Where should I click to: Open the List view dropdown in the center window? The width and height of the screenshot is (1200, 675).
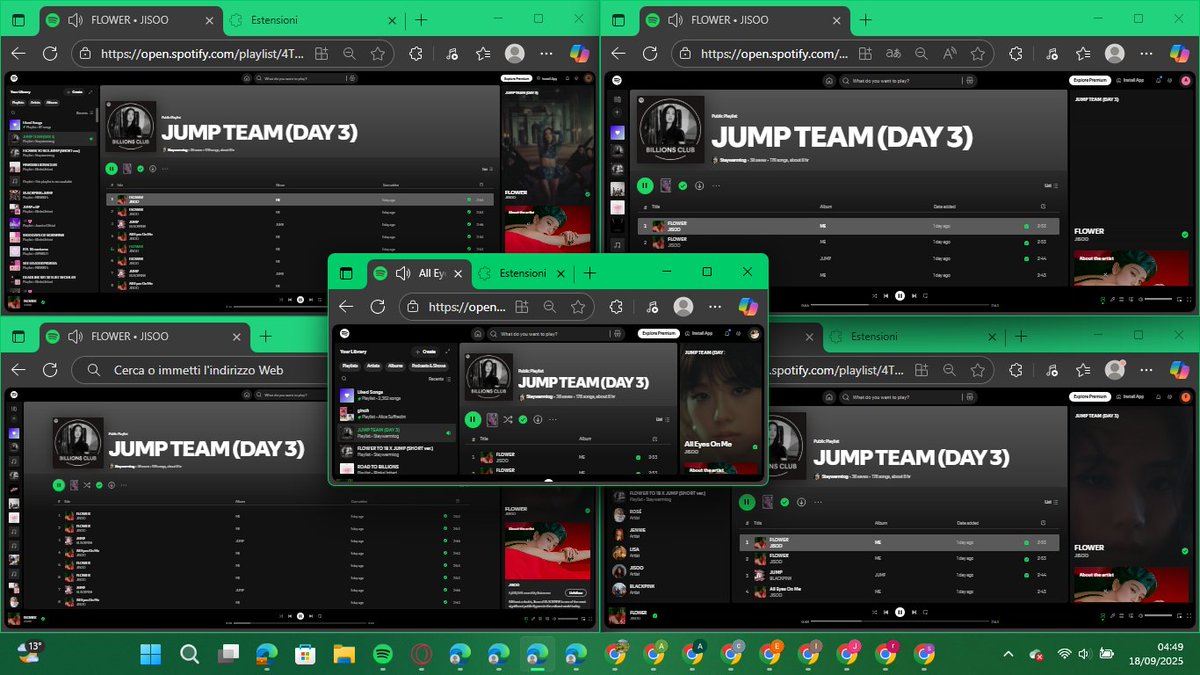(663, 419)
